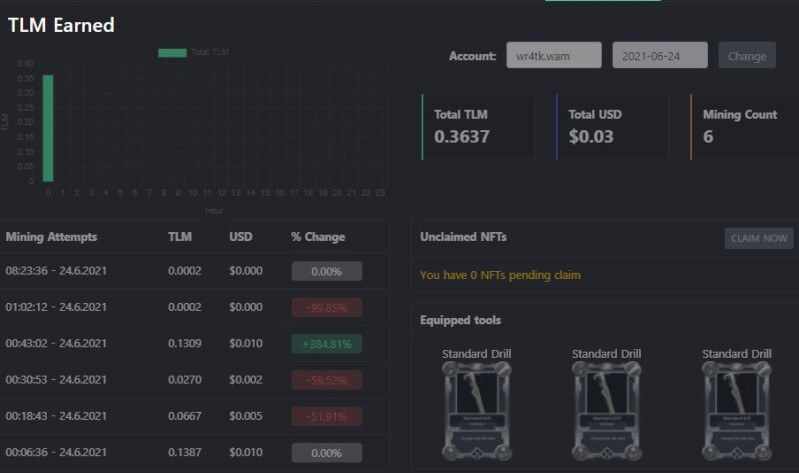Select the 08:23:36 mining attempt row

[195, 271]
